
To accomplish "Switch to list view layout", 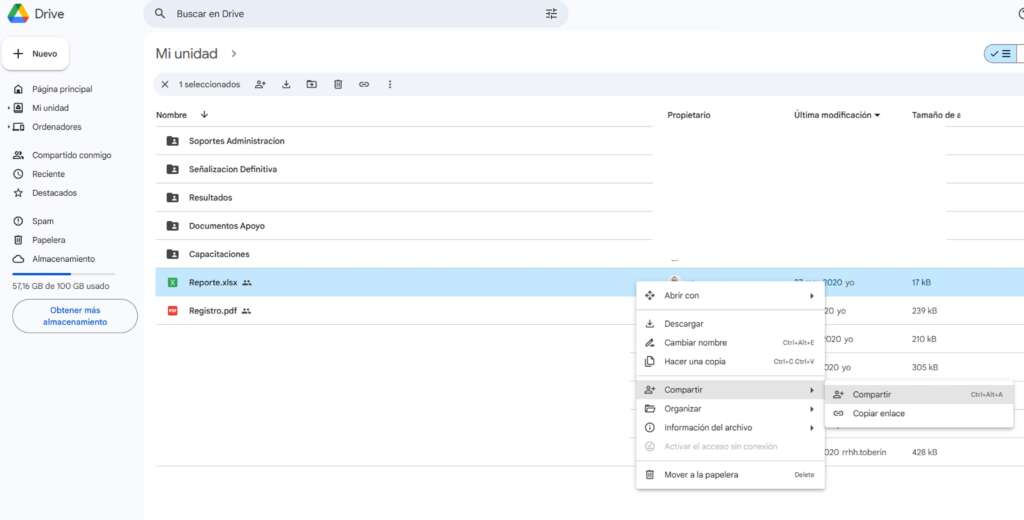I will point(1000,54).
